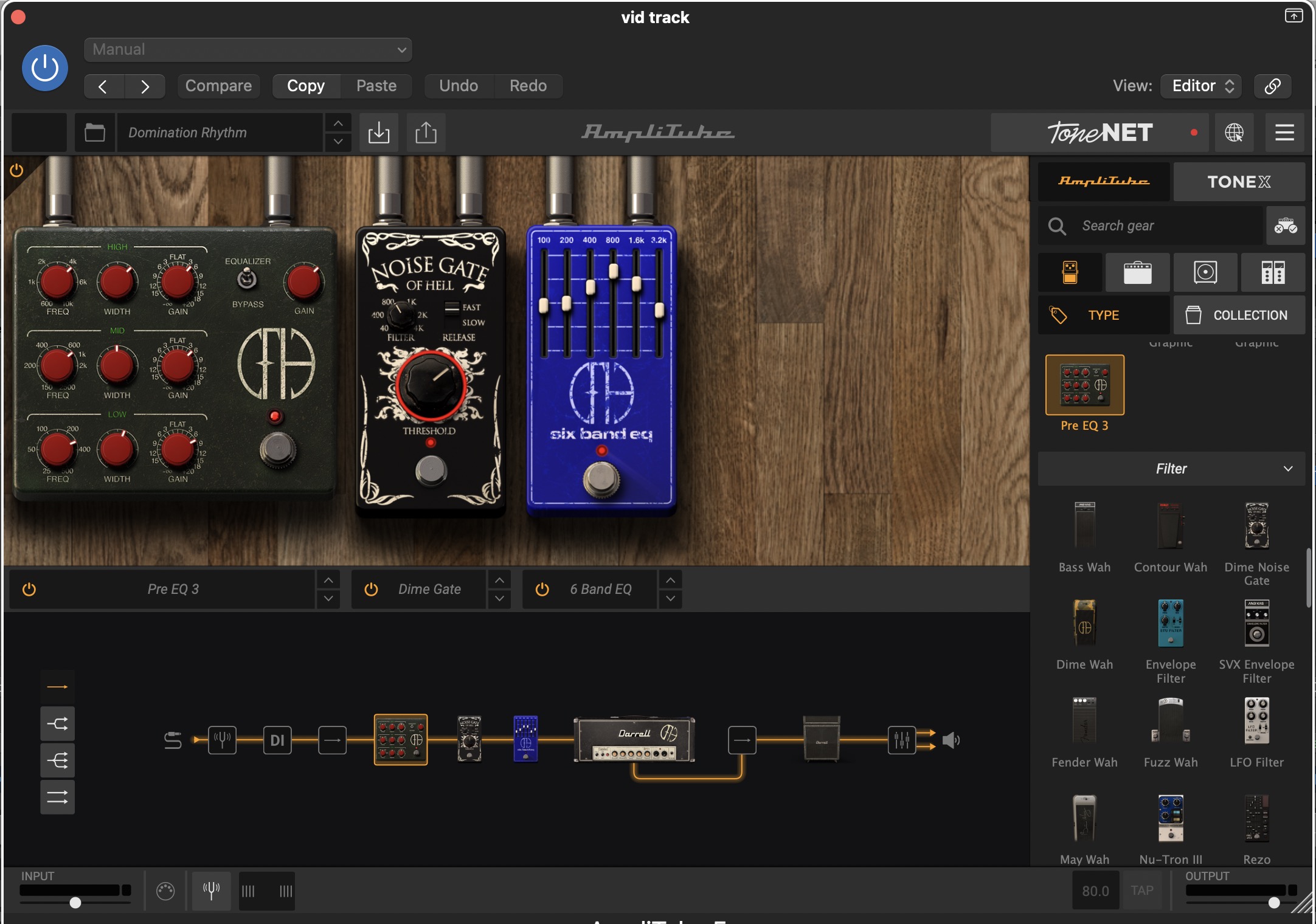1316x924 pixels.
Task: Select the cabinet speaker category icon
Action: (1205, 272)
